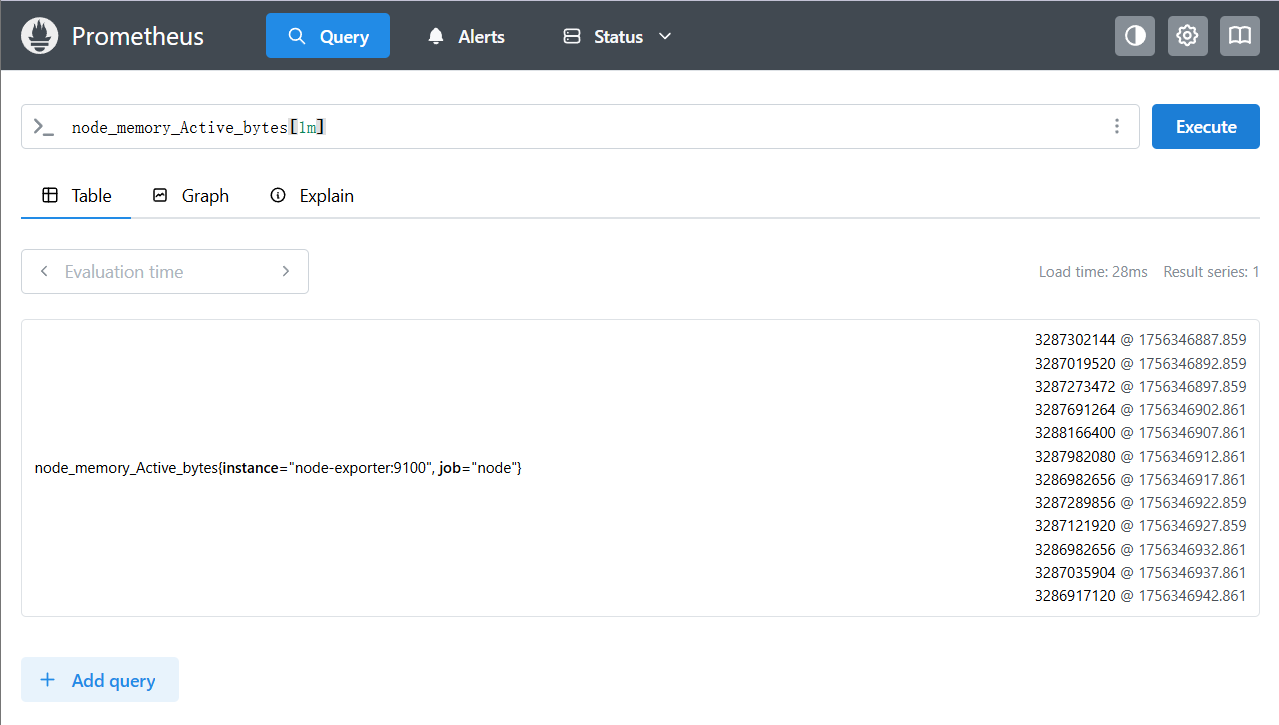The image size is (1279, 725).
Task: Select sample value 3287121920
Action: click(1075, 525)
